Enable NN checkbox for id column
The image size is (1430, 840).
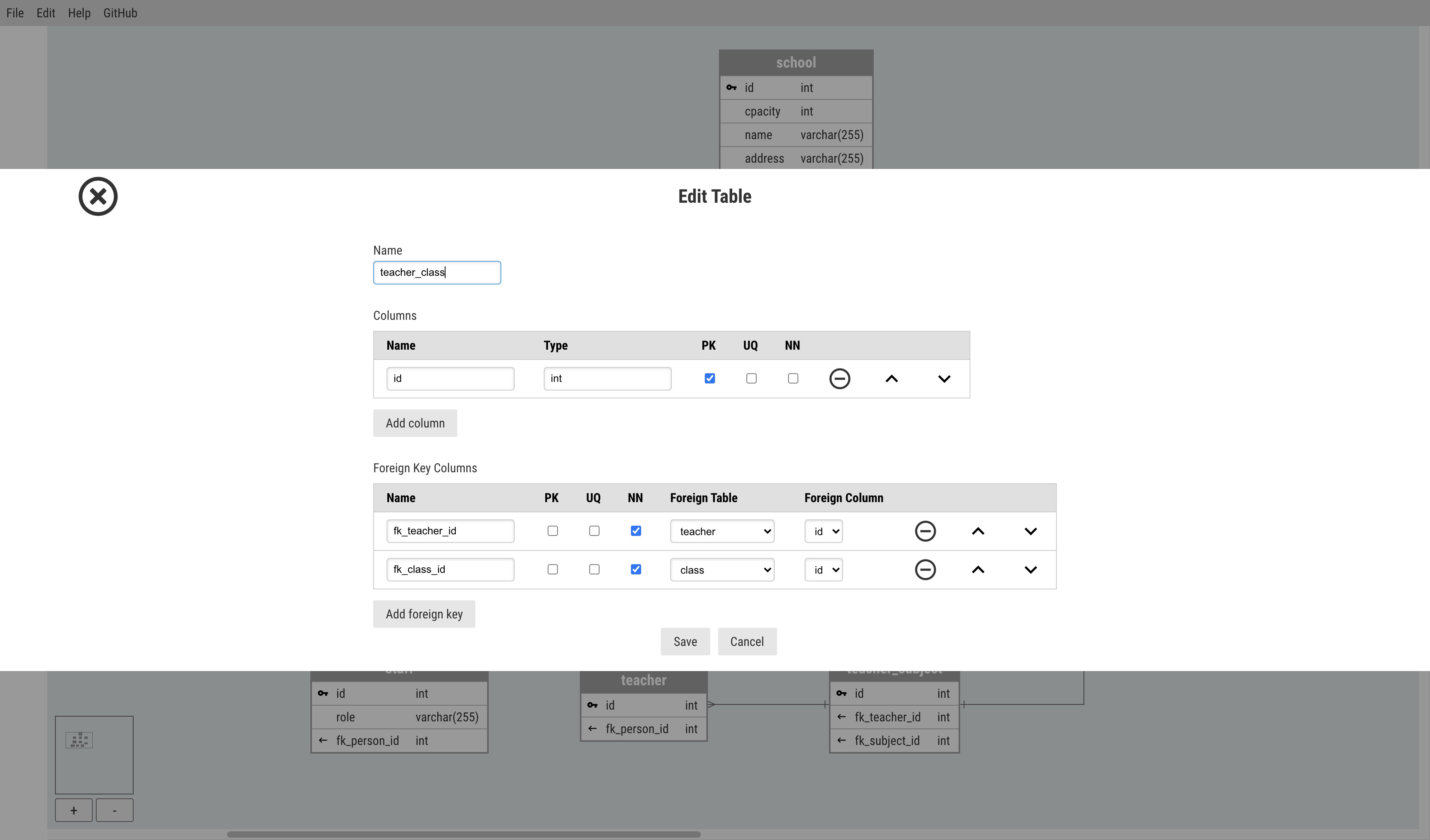coord(793,379)
